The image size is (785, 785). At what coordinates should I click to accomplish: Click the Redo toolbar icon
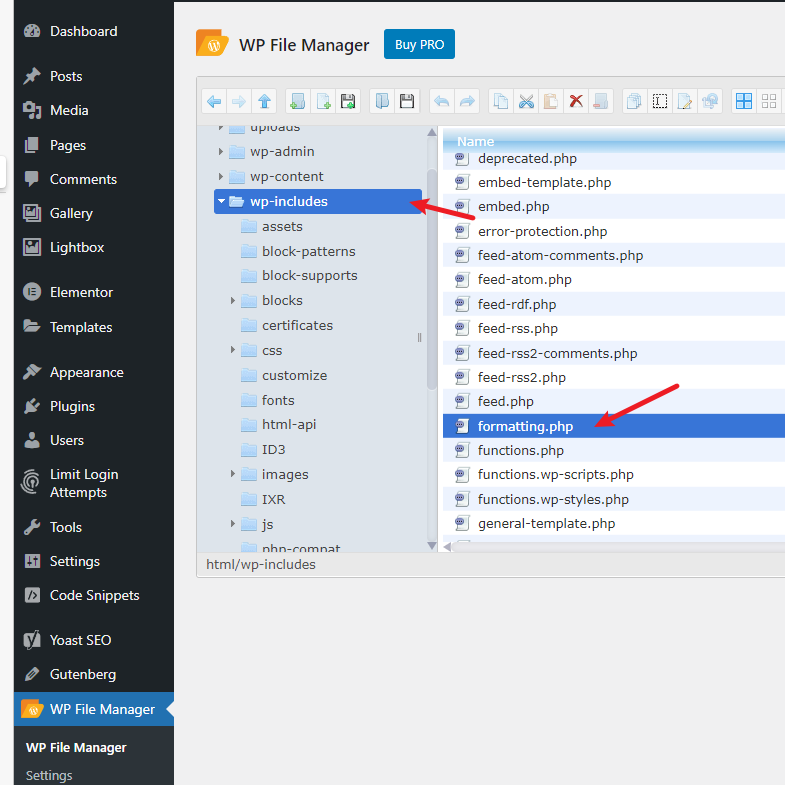[467, 102]
